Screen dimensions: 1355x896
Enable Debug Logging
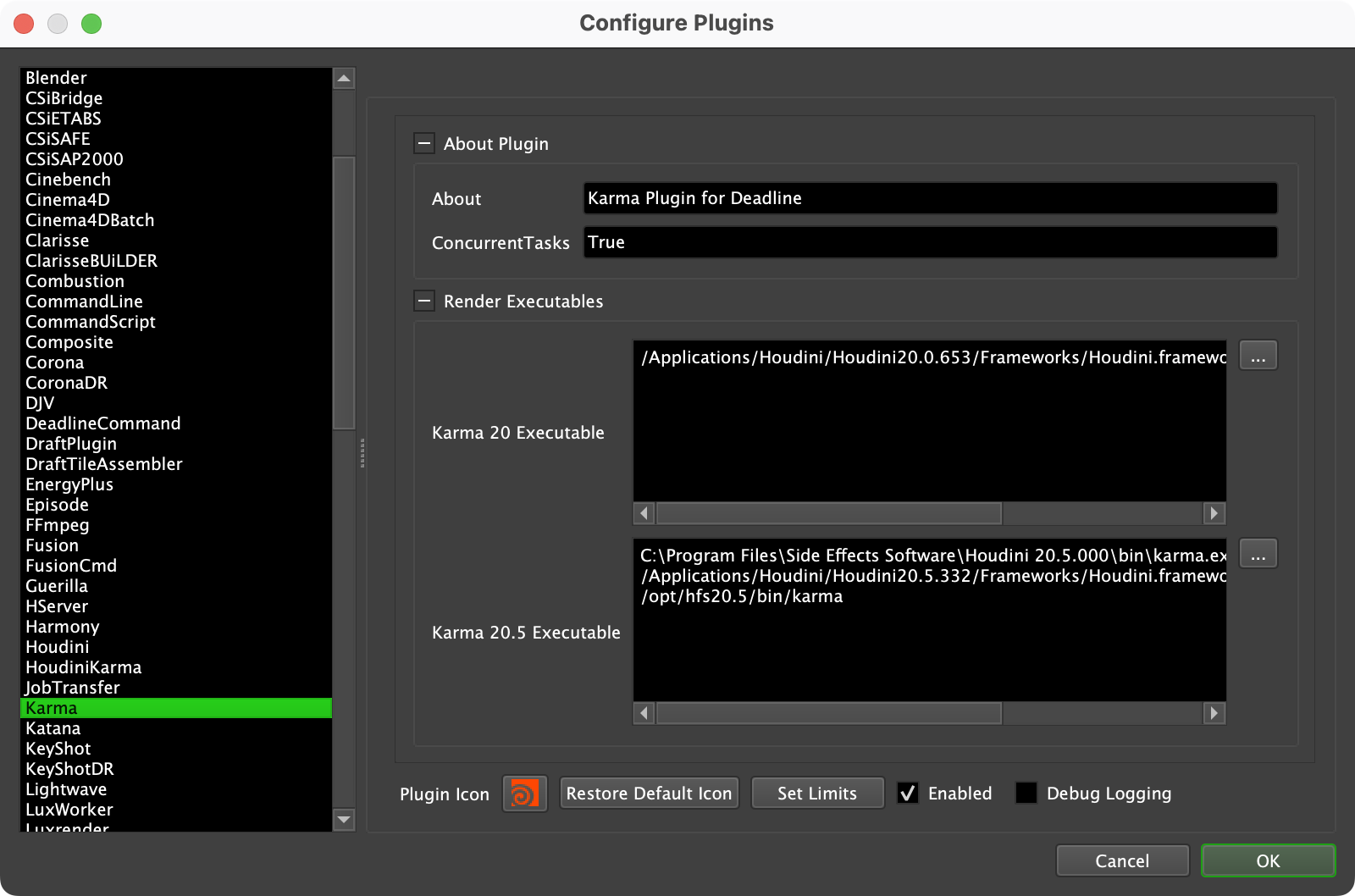[x=1026, y=793]
